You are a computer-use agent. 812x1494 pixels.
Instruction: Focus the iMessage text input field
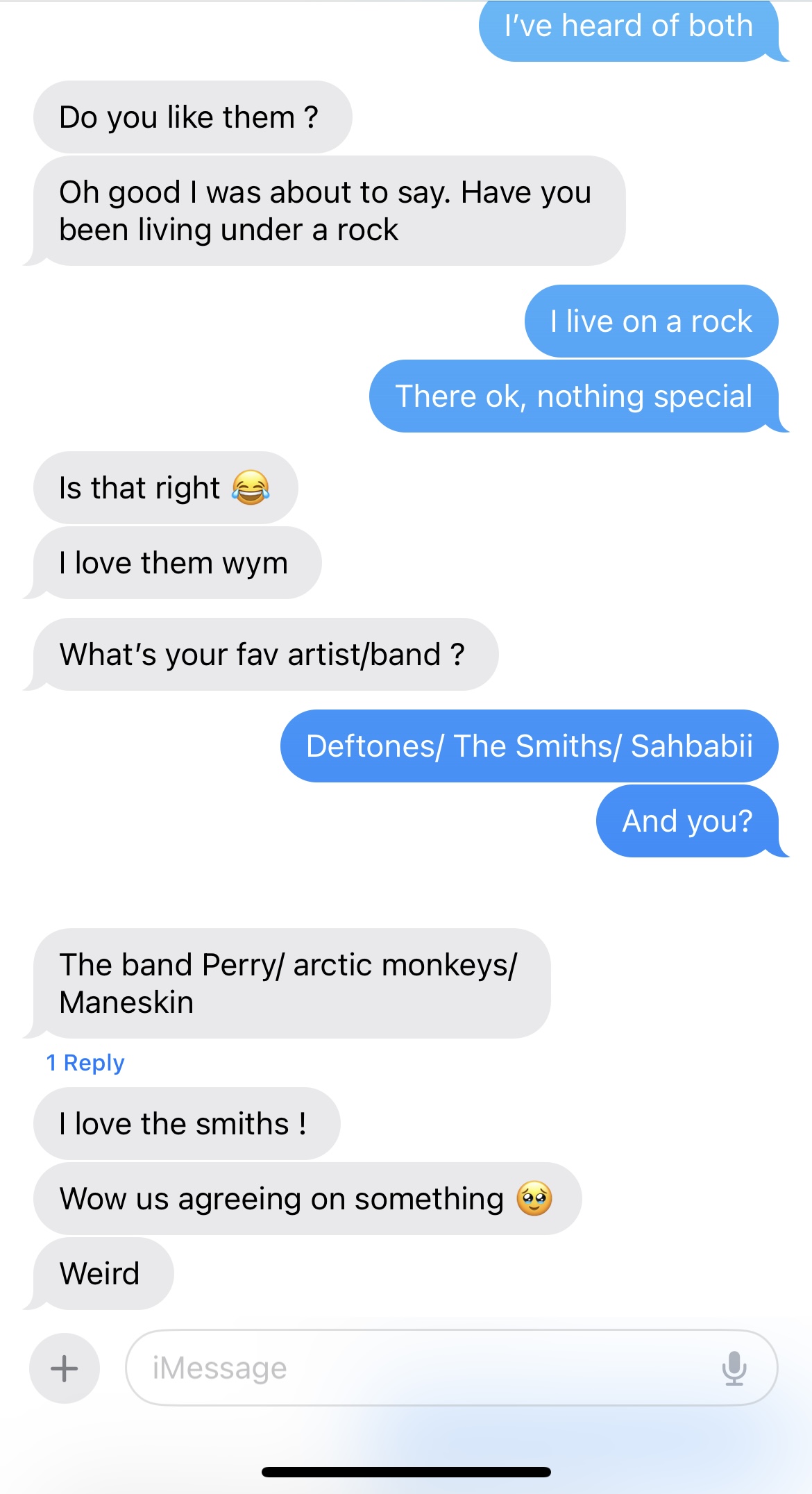(x=451, y=1368)
